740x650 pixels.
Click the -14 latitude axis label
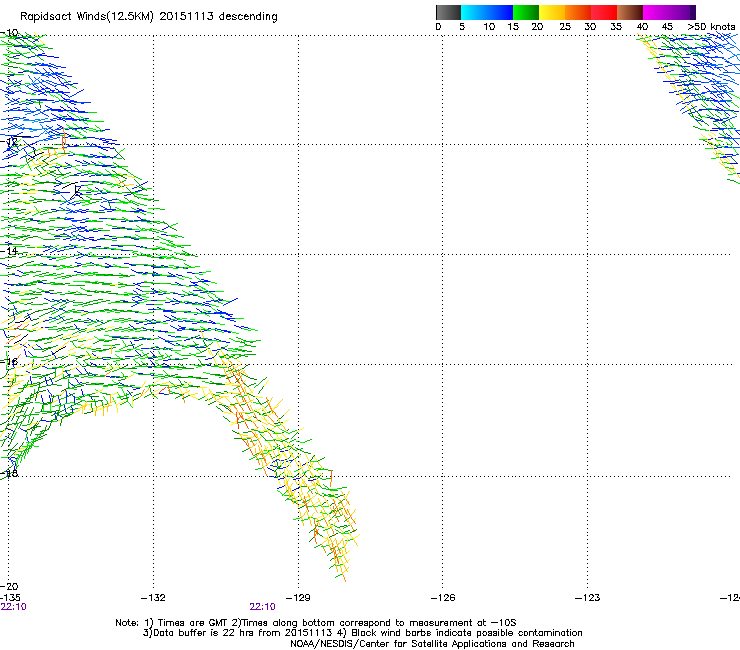(x=9, y=251)
